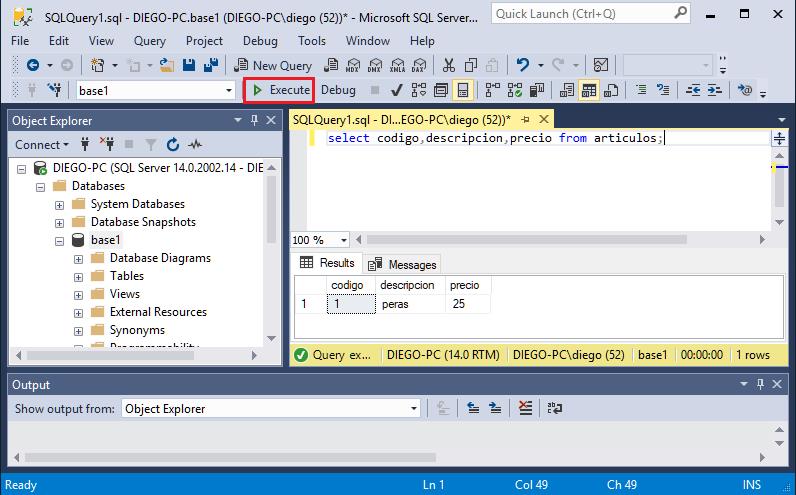The height and width of the screenshot is (495, 796).
Task: Expand the Synonyms folder
Action: coord(78,332)
